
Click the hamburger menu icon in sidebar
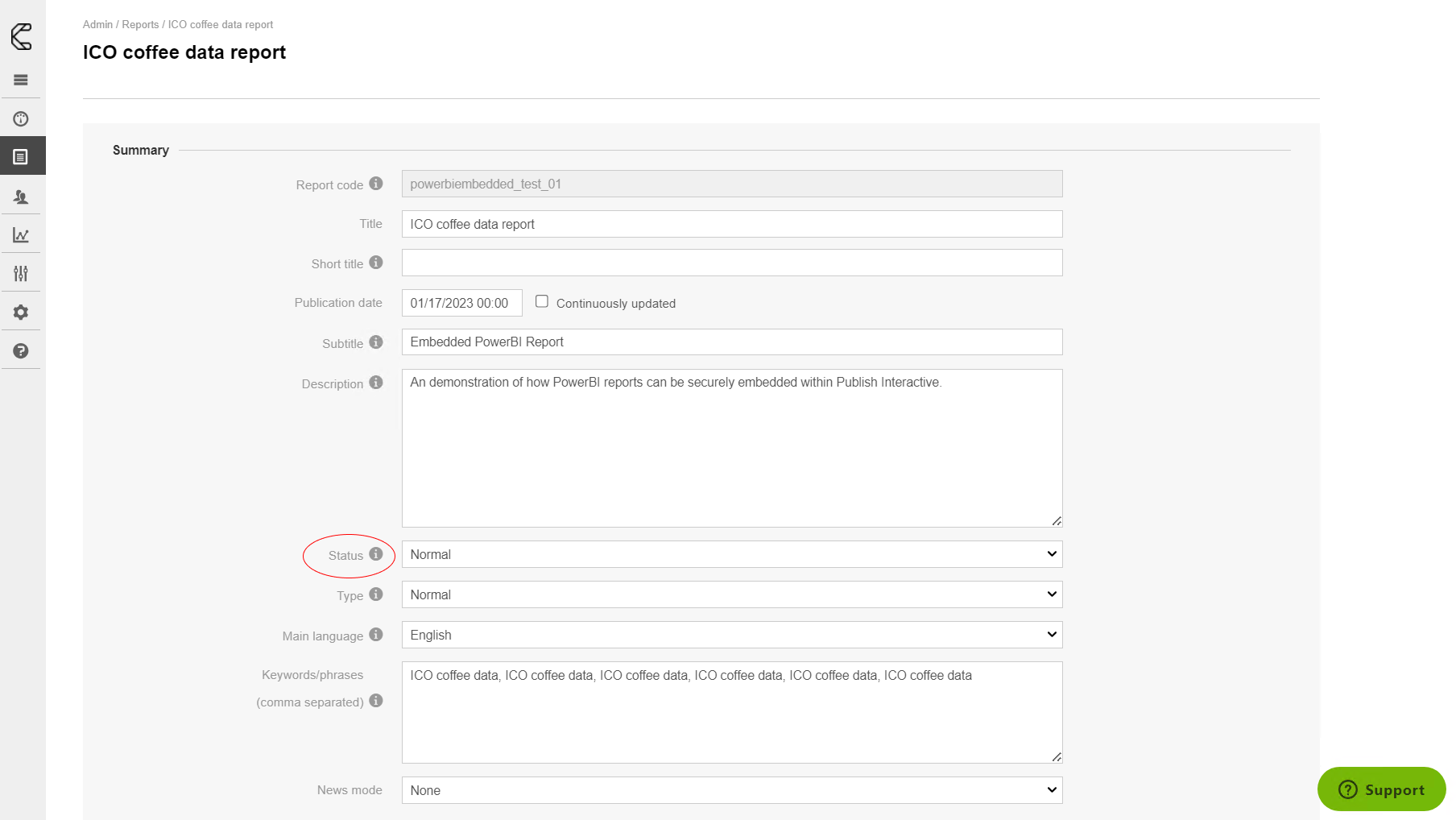coord(21,80)
